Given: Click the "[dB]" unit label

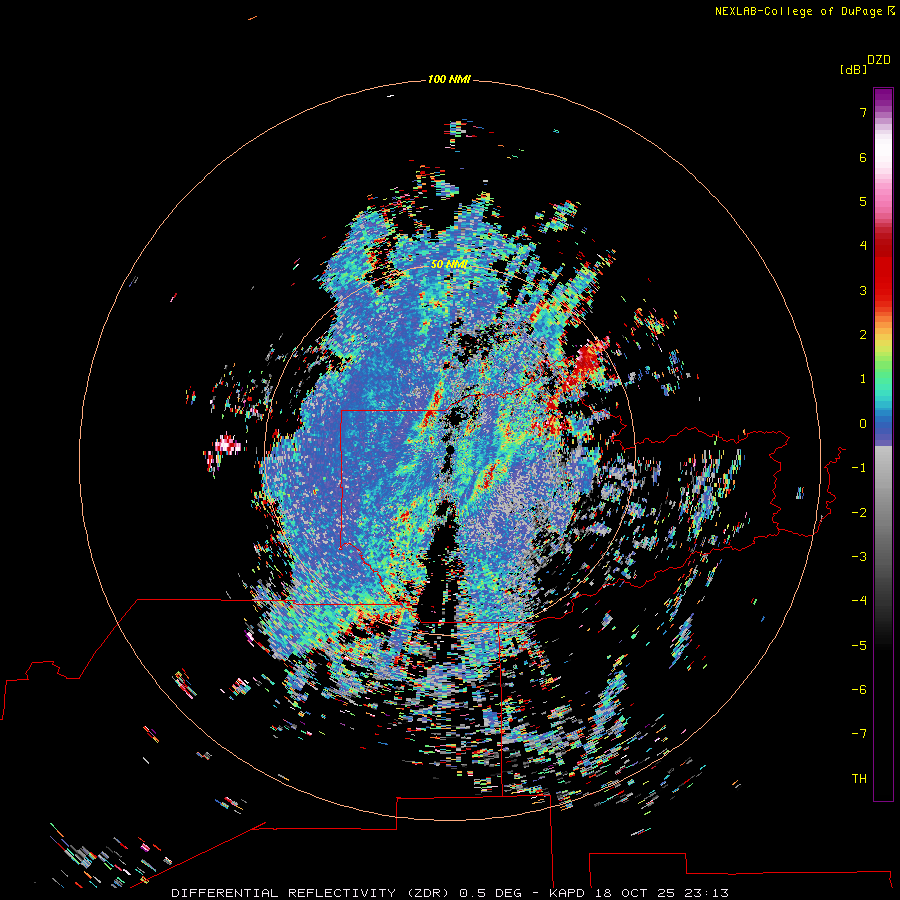Looking at the screenshot, I should click(x=853, y=69).
